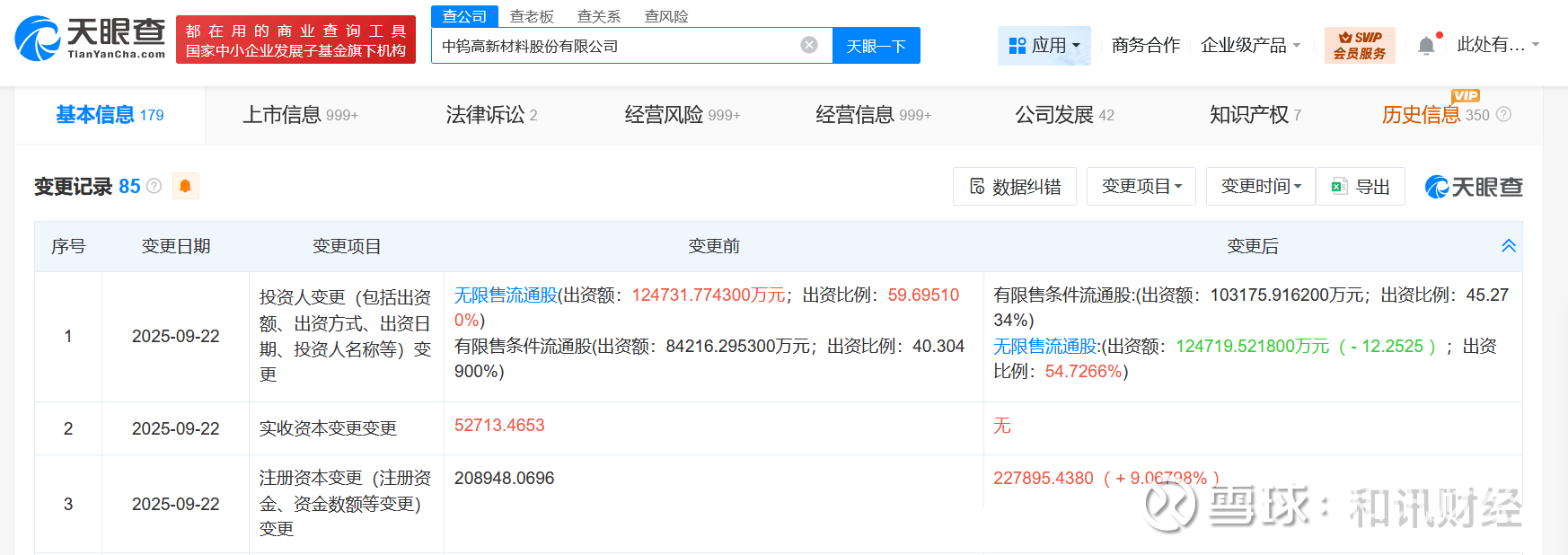Switch to 查老板 search tab
The image size is (1568, 555).
click(532, 16)
